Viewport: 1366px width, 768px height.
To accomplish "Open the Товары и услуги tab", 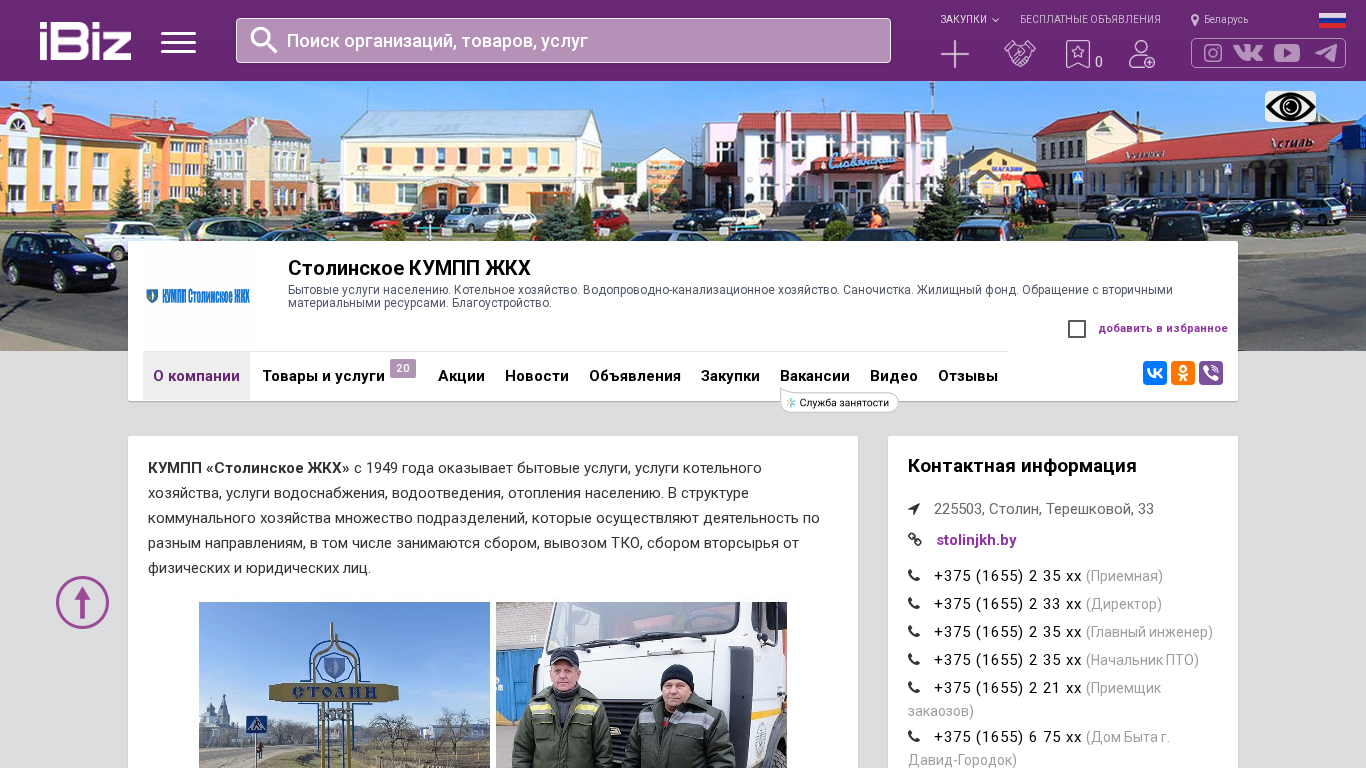I will (x=323, y=376).
